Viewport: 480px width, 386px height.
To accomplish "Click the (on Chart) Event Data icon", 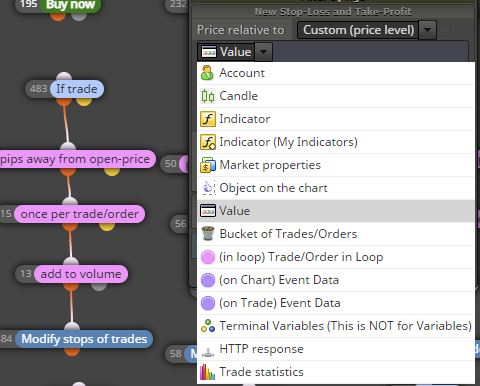I will [208, 280].
